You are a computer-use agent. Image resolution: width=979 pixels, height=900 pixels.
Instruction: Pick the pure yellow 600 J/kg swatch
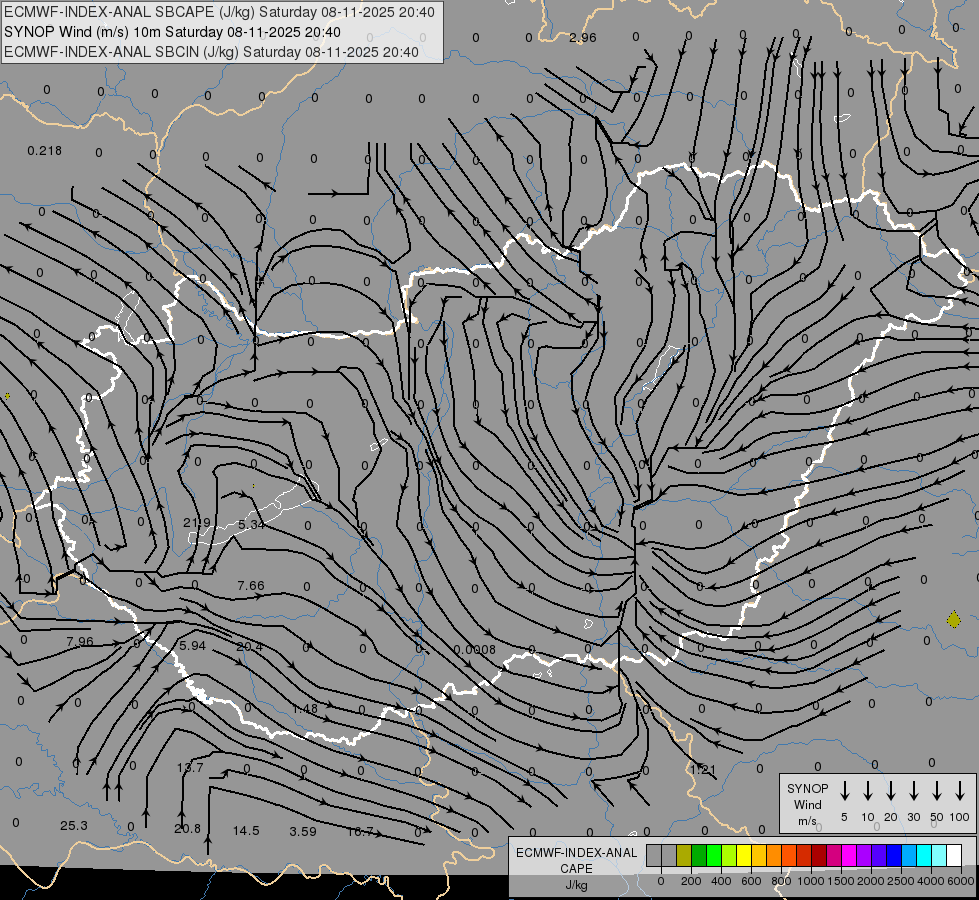pyautogui.click(x=744, y=855)
